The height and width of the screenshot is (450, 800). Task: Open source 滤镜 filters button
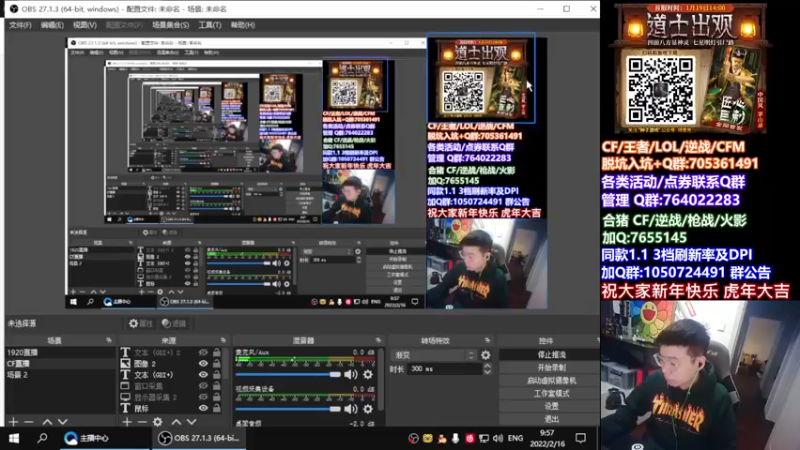173,323
